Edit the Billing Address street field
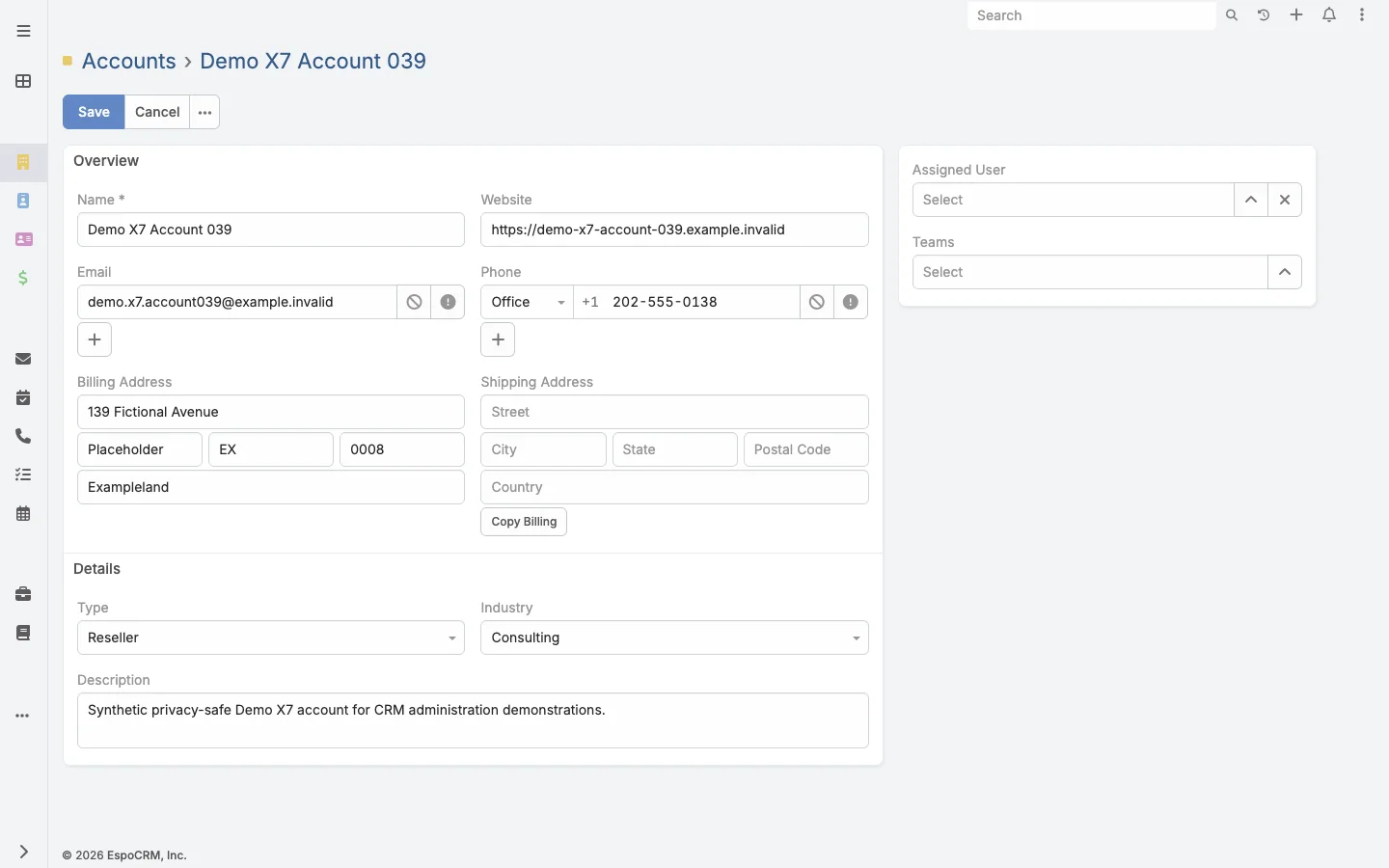 point(271,412)
